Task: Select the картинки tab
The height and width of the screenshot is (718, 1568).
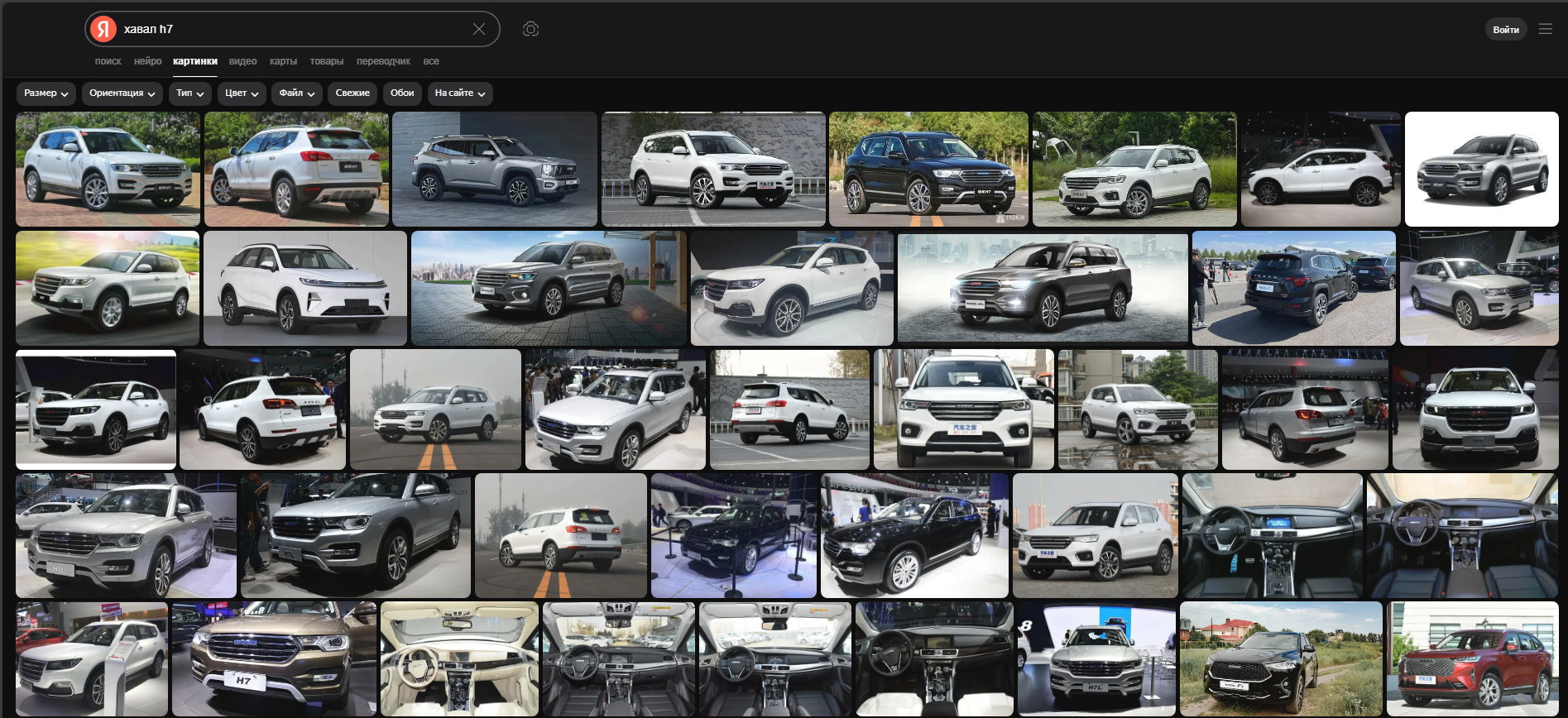Action: coord(195,61)
